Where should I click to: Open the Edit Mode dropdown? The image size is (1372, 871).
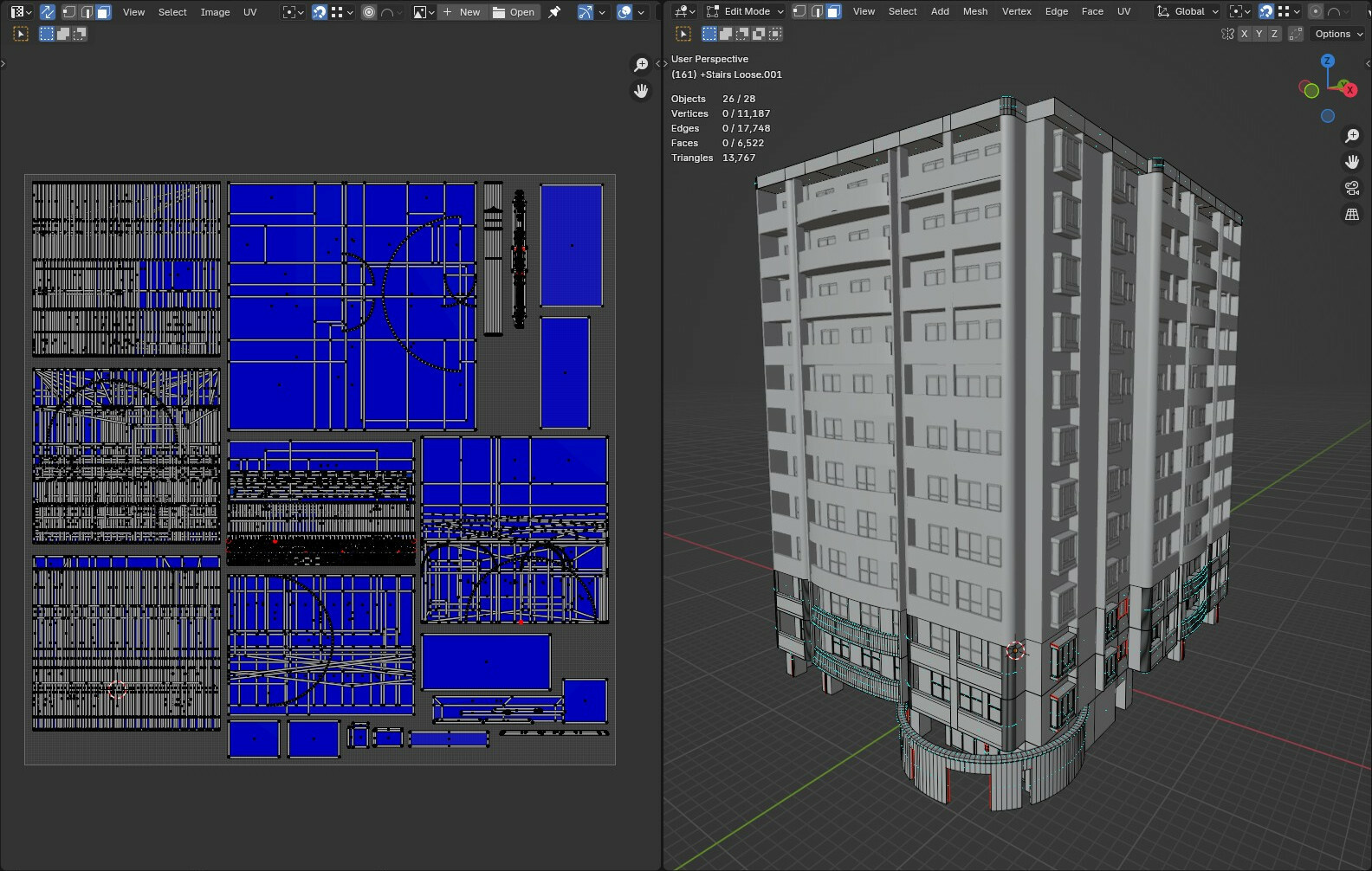click(x=745, y=11)
